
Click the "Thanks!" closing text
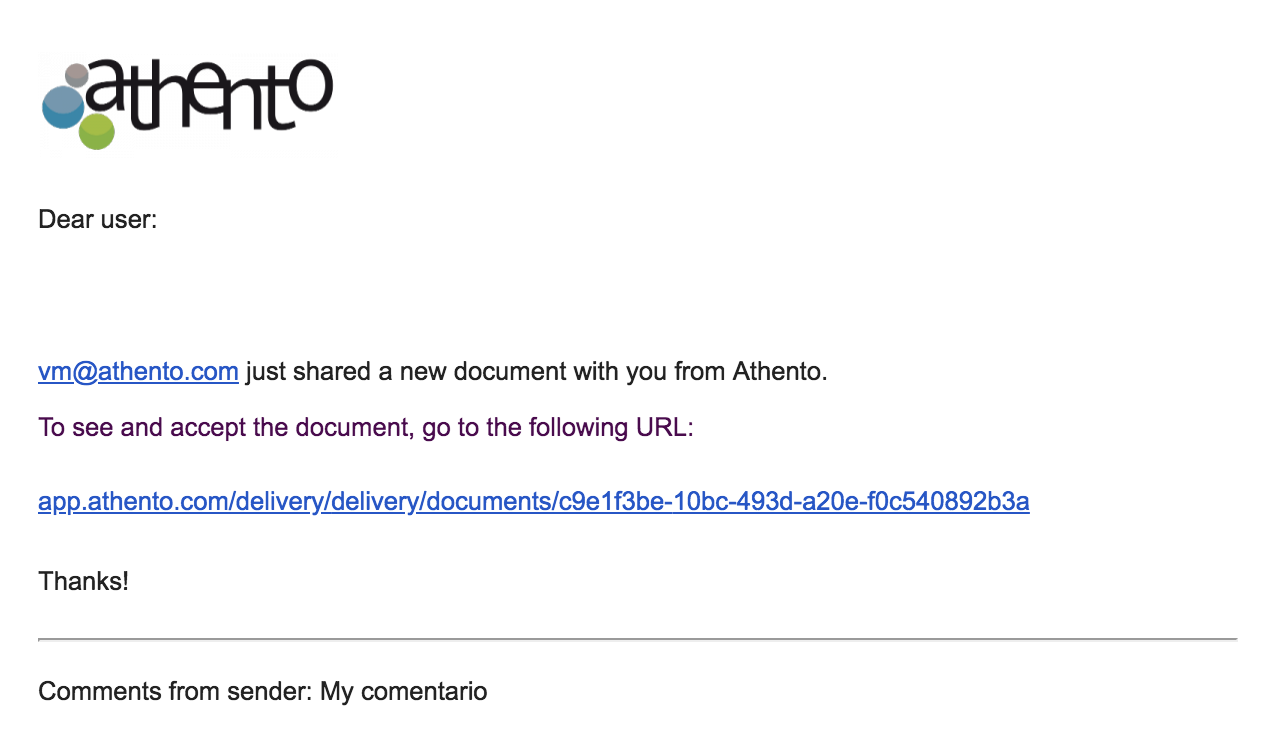pyautogui.click(x=83, y=581)
